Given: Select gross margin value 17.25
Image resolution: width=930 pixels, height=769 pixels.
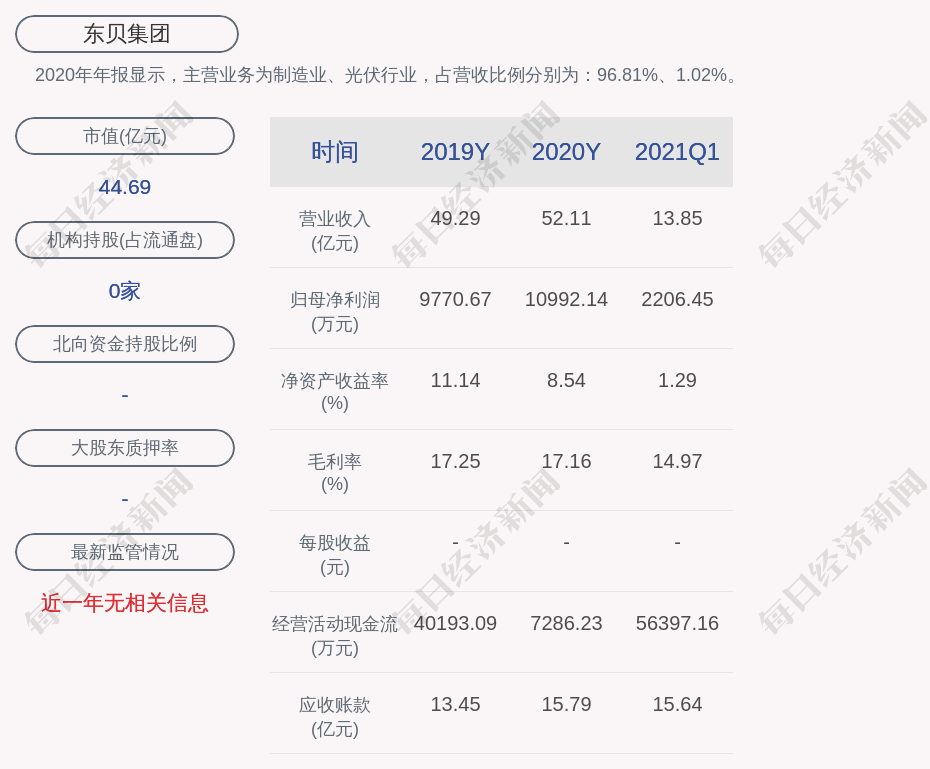Looking at the screenshot, I should point(455,461).
